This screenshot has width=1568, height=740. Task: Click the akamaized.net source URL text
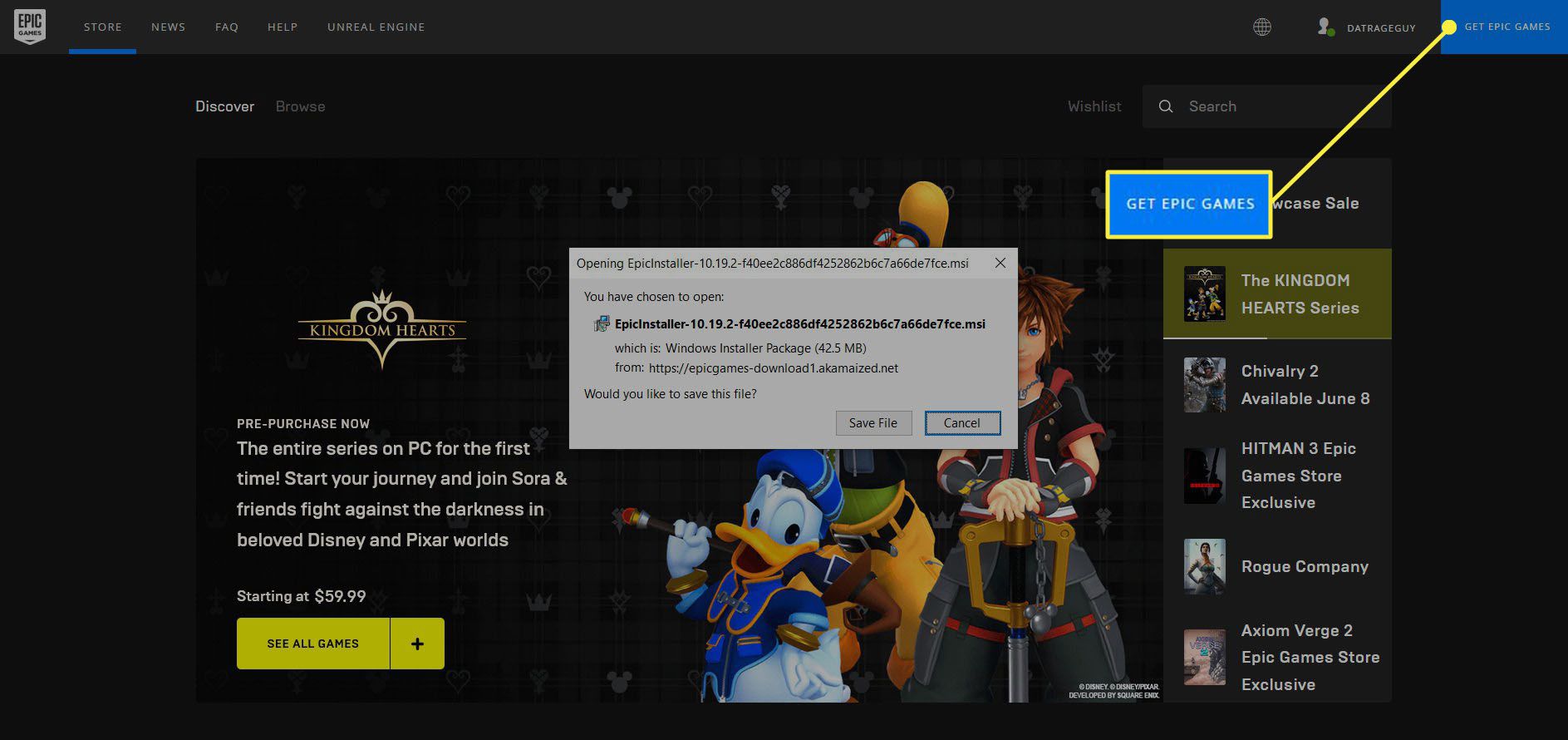click(774, 368)
